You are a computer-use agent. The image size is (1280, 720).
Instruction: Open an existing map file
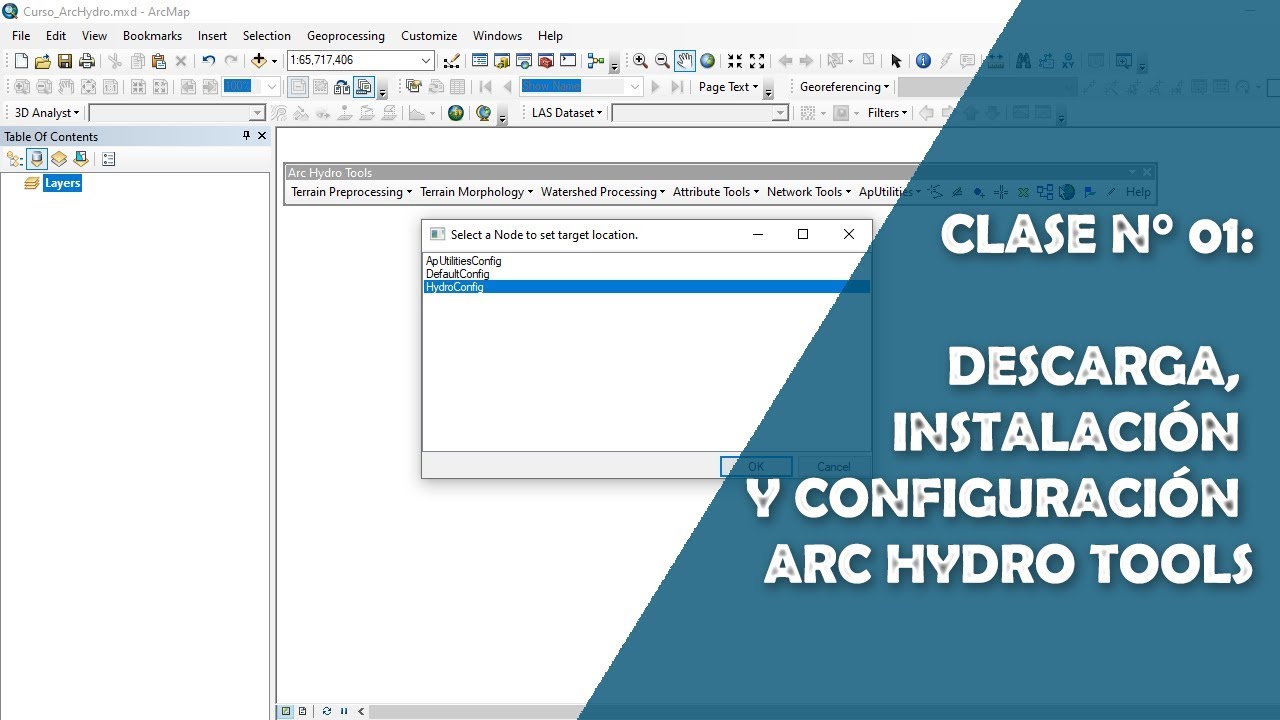[42, 61]
